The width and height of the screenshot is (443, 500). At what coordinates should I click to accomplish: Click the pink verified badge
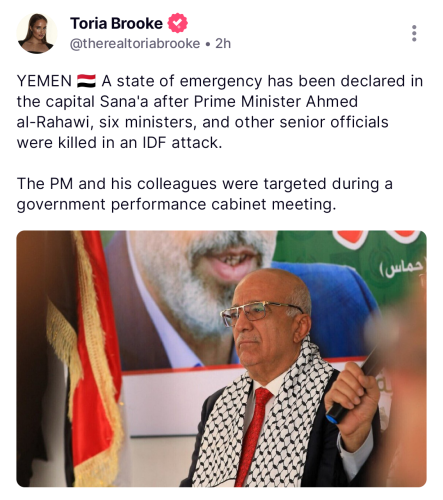pos(177,23)
